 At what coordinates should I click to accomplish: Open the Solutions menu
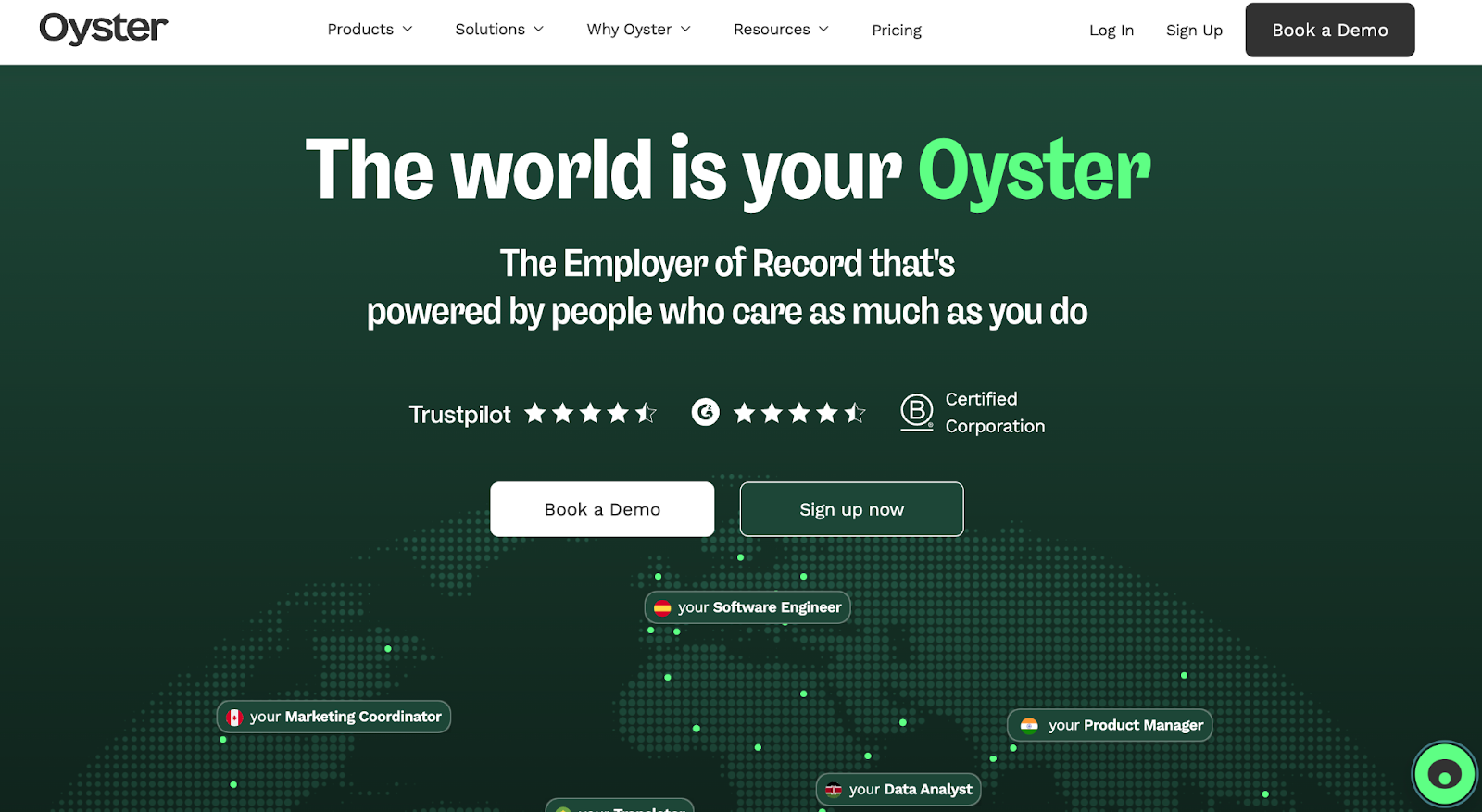click(499, 30)
